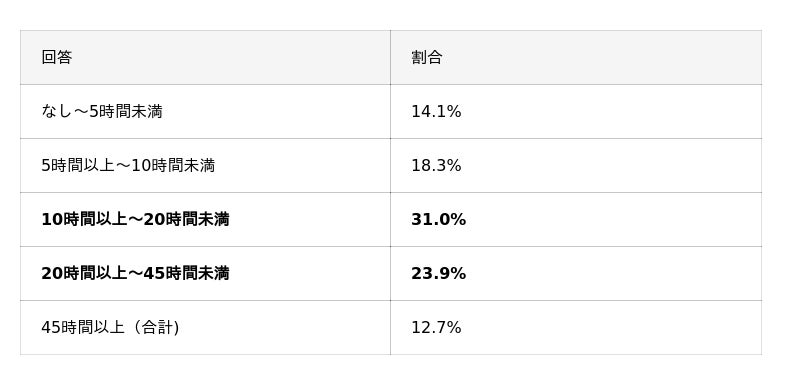
Task: Click the blank area after 45時間以上（合計) text
Action: (285, 327)
